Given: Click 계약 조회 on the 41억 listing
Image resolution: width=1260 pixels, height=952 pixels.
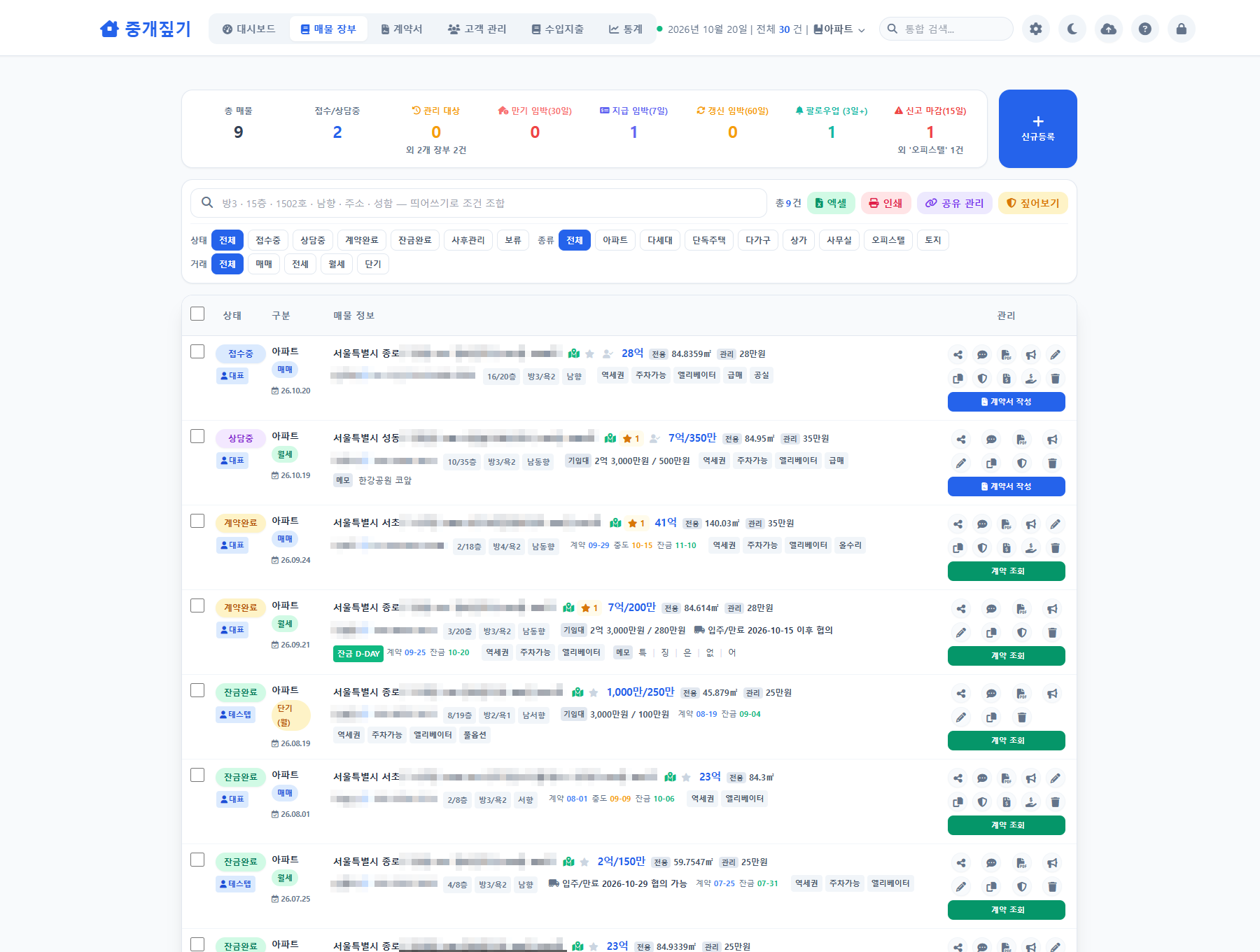Looking at the screenshot, I should click(x=1007, y=571).
